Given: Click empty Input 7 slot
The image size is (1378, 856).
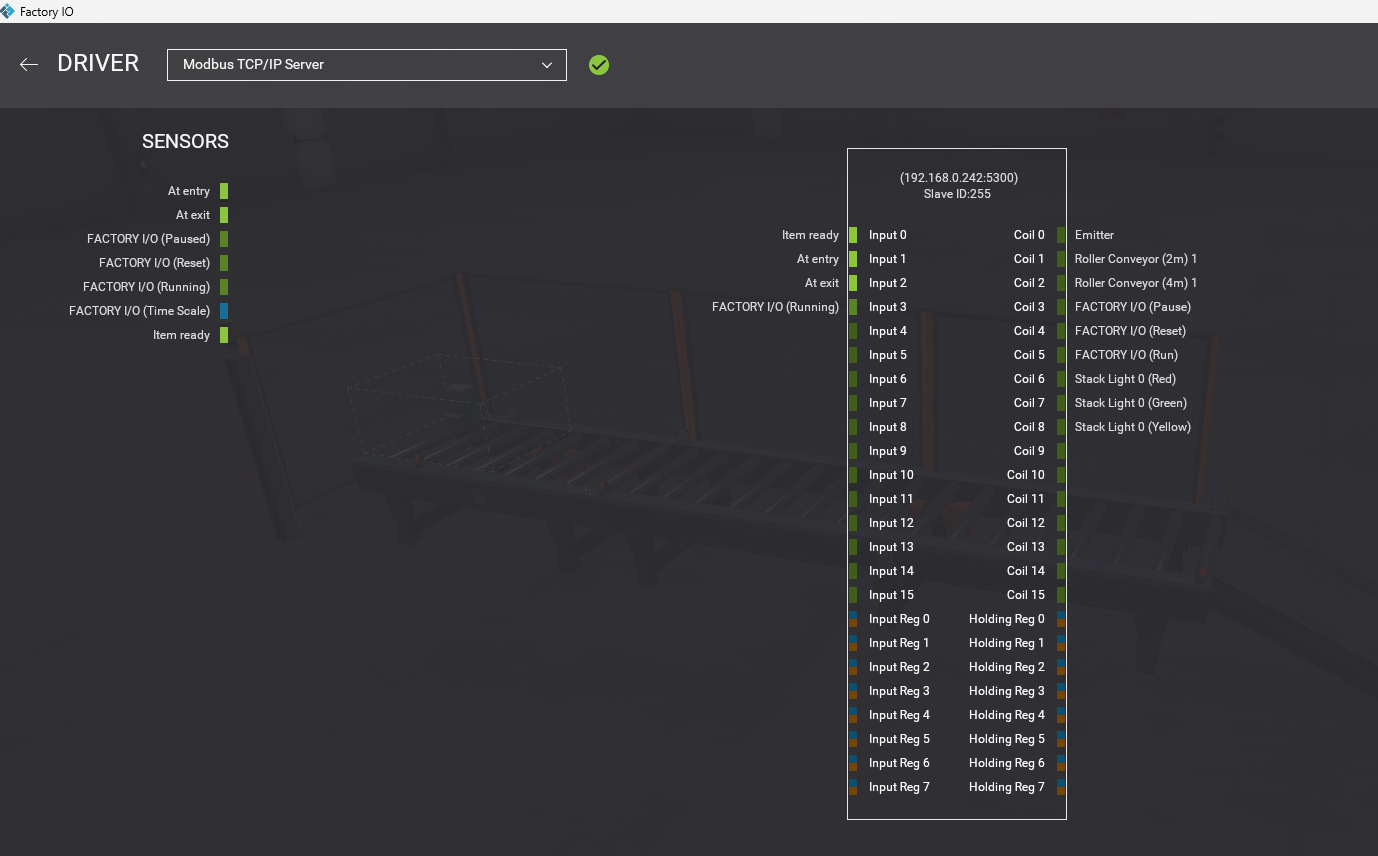Looking at the screenshot, I should click(x=888, y=403).
